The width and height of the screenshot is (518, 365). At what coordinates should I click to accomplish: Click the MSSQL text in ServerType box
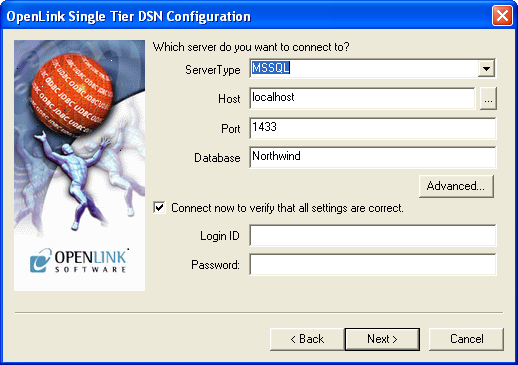[x=271, y=68]
